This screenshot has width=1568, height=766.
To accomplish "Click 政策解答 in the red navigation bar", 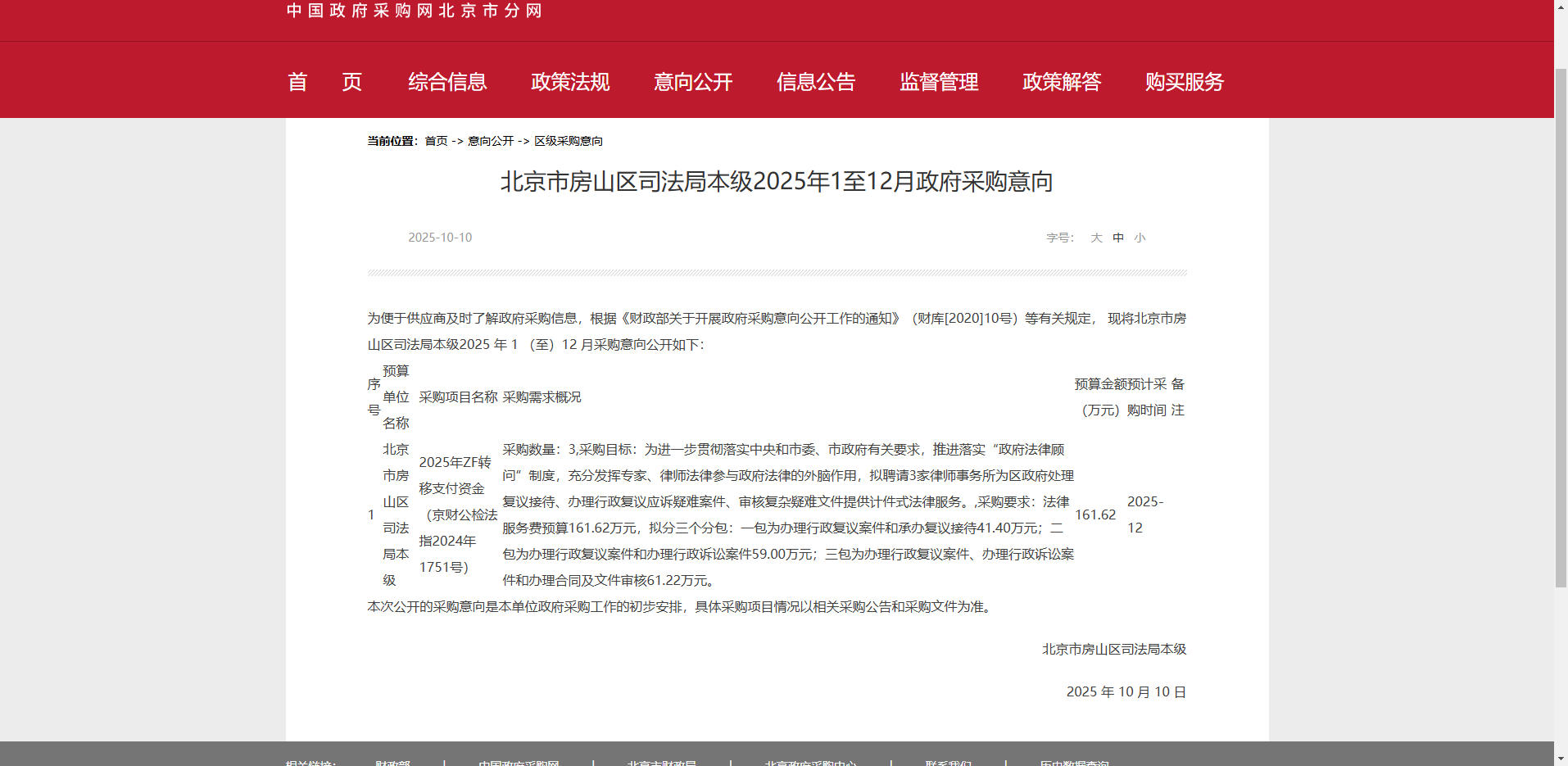I will 1062,82.
